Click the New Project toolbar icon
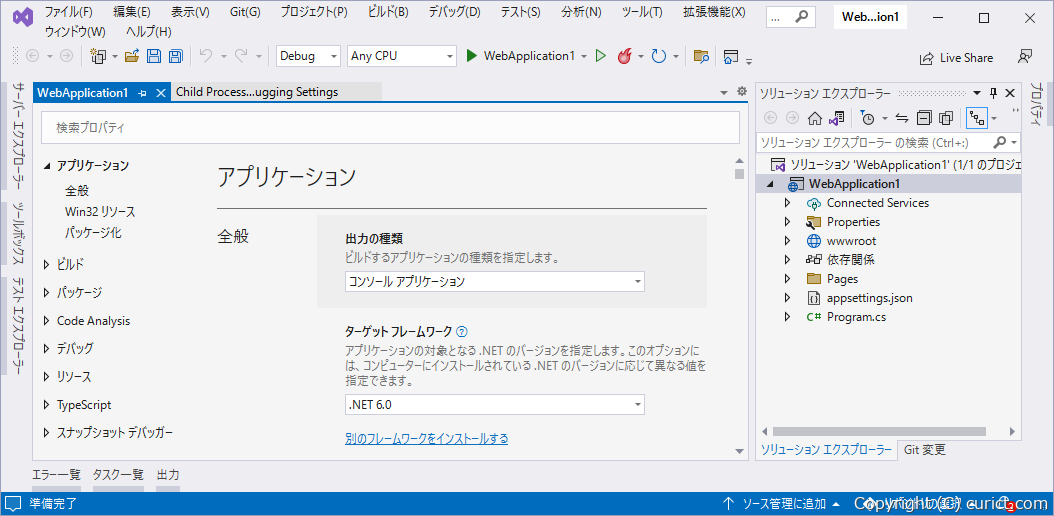 click(99, 56)
